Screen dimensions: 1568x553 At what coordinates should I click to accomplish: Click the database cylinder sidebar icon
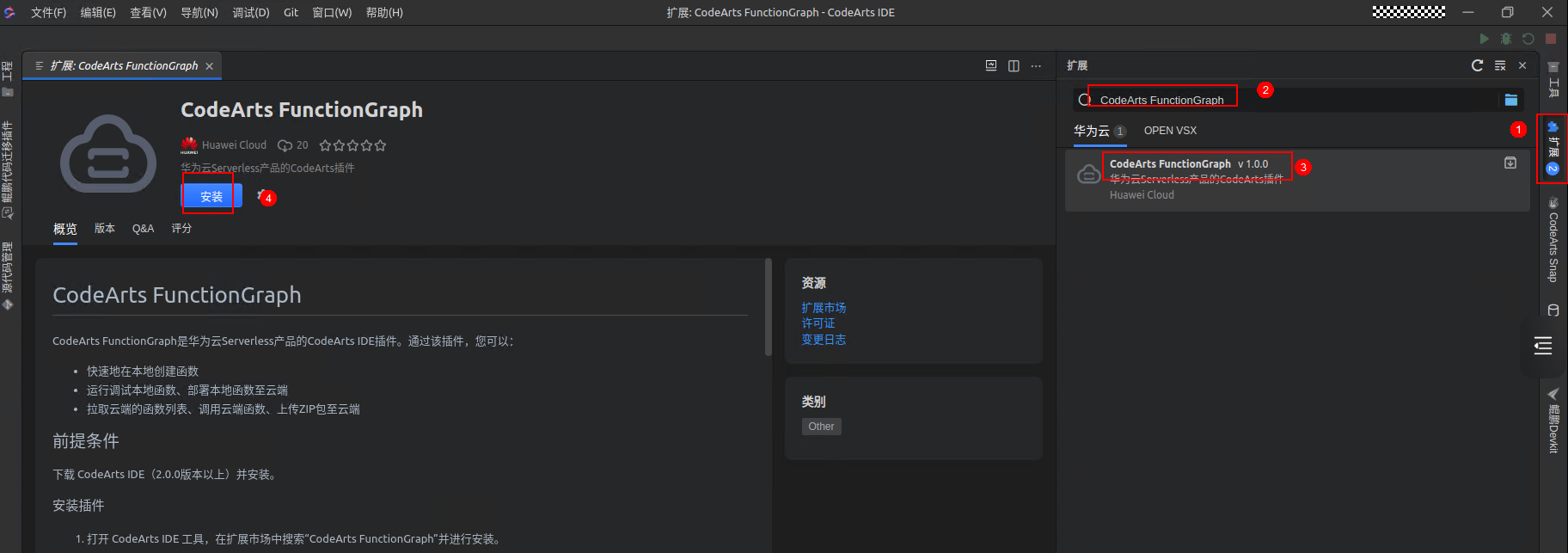(1553, 310)
